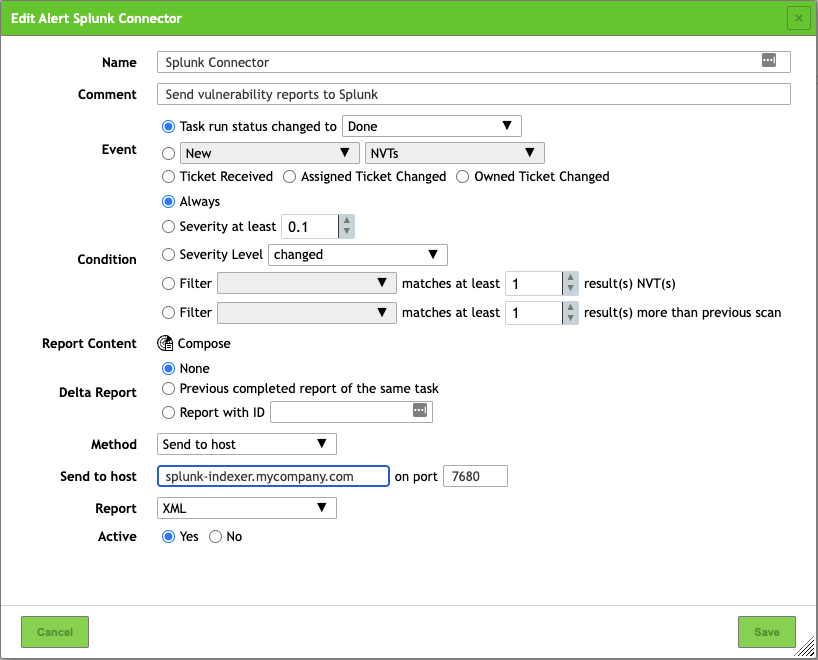The height and width of the screenshot is (660, 818).
Task: Click the Severity at least 0.1 field
Action: (310, 226)
